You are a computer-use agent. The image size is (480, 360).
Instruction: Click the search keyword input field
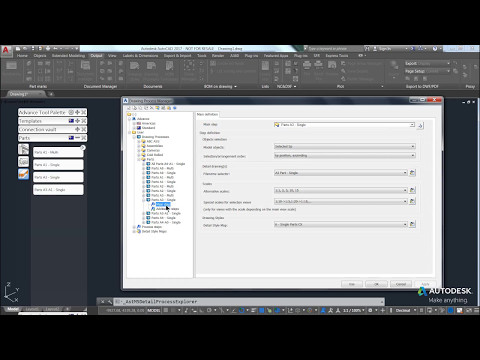[x=333, y=49]
